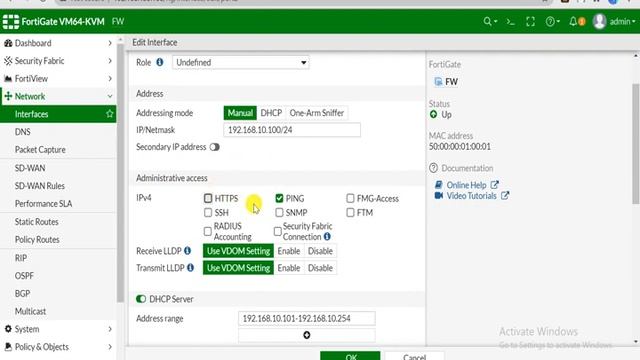
Task: Add another DHCP address range plus
Action: coord(307,335)
